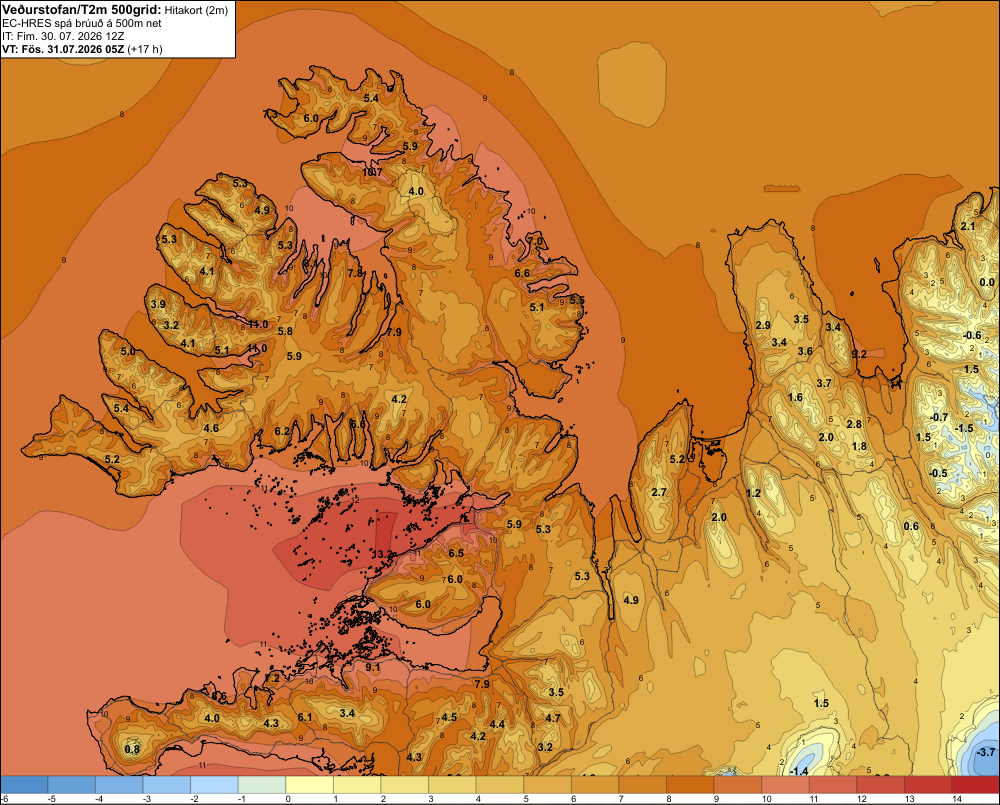Select the 2.7 temperature value on the map
The image size is (1000, 805).
tap(659, 492)
